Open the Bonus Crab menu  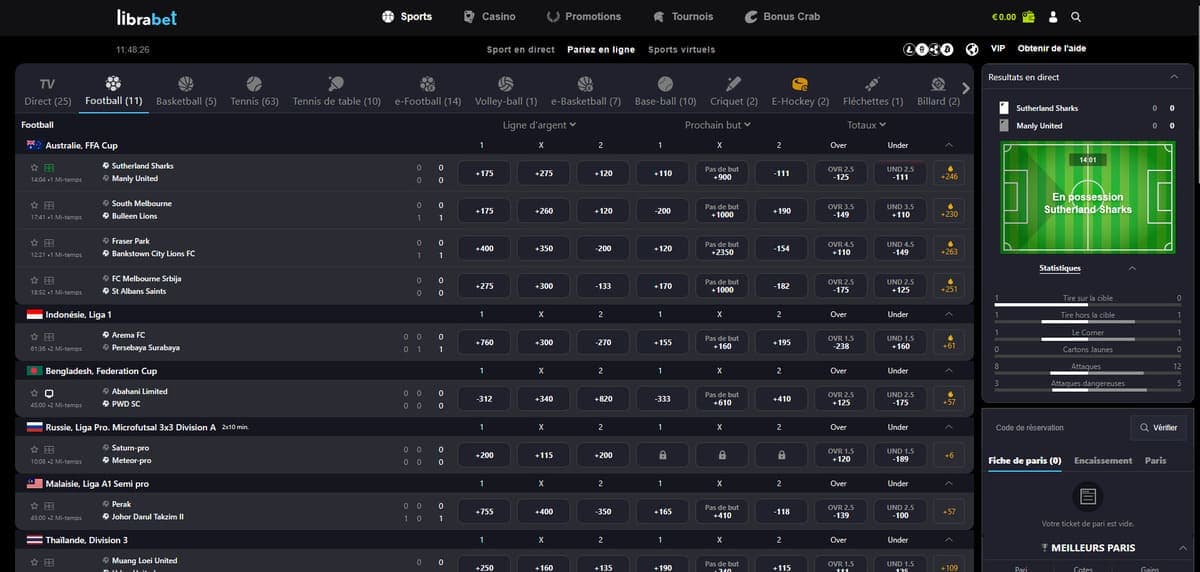click(x=783, y=17)
